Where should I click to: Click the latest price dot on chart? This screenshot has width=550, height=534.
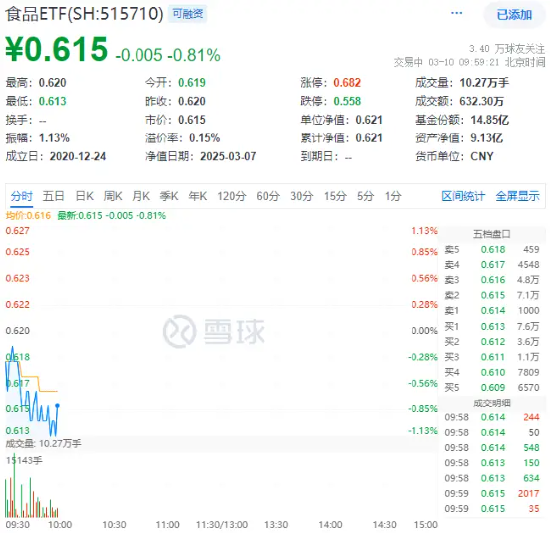click(58, 406)
